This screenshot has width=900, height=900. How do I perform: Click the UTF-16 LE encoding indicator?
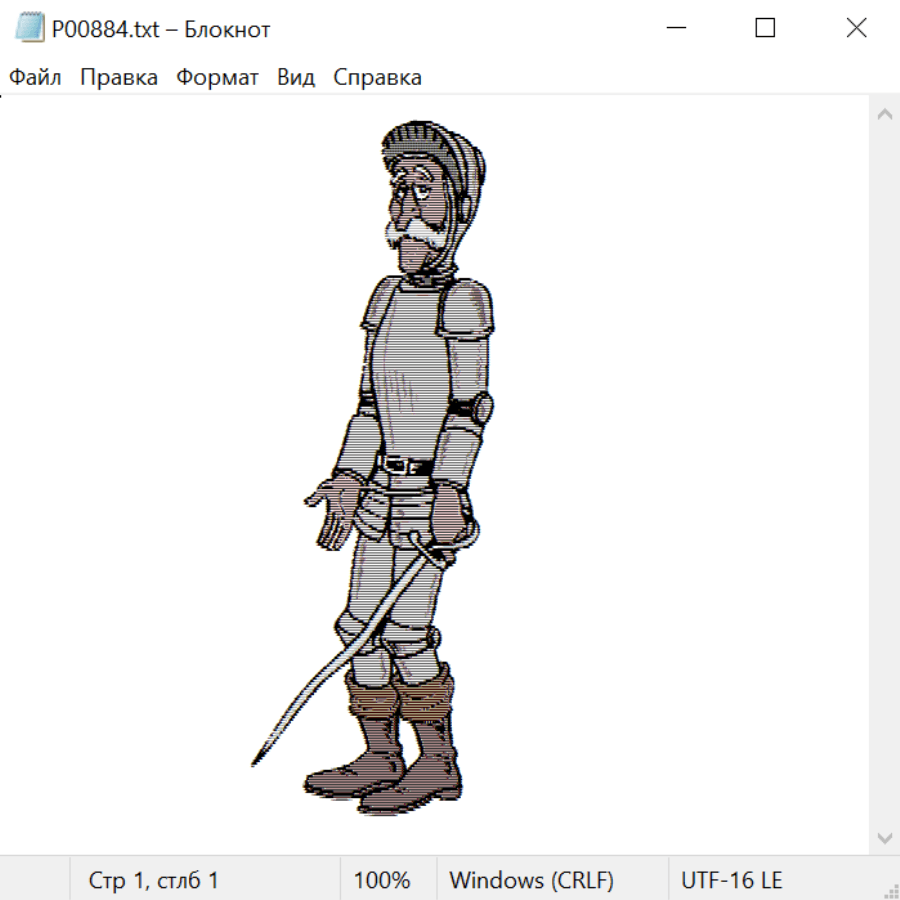[x=731, y=880]
